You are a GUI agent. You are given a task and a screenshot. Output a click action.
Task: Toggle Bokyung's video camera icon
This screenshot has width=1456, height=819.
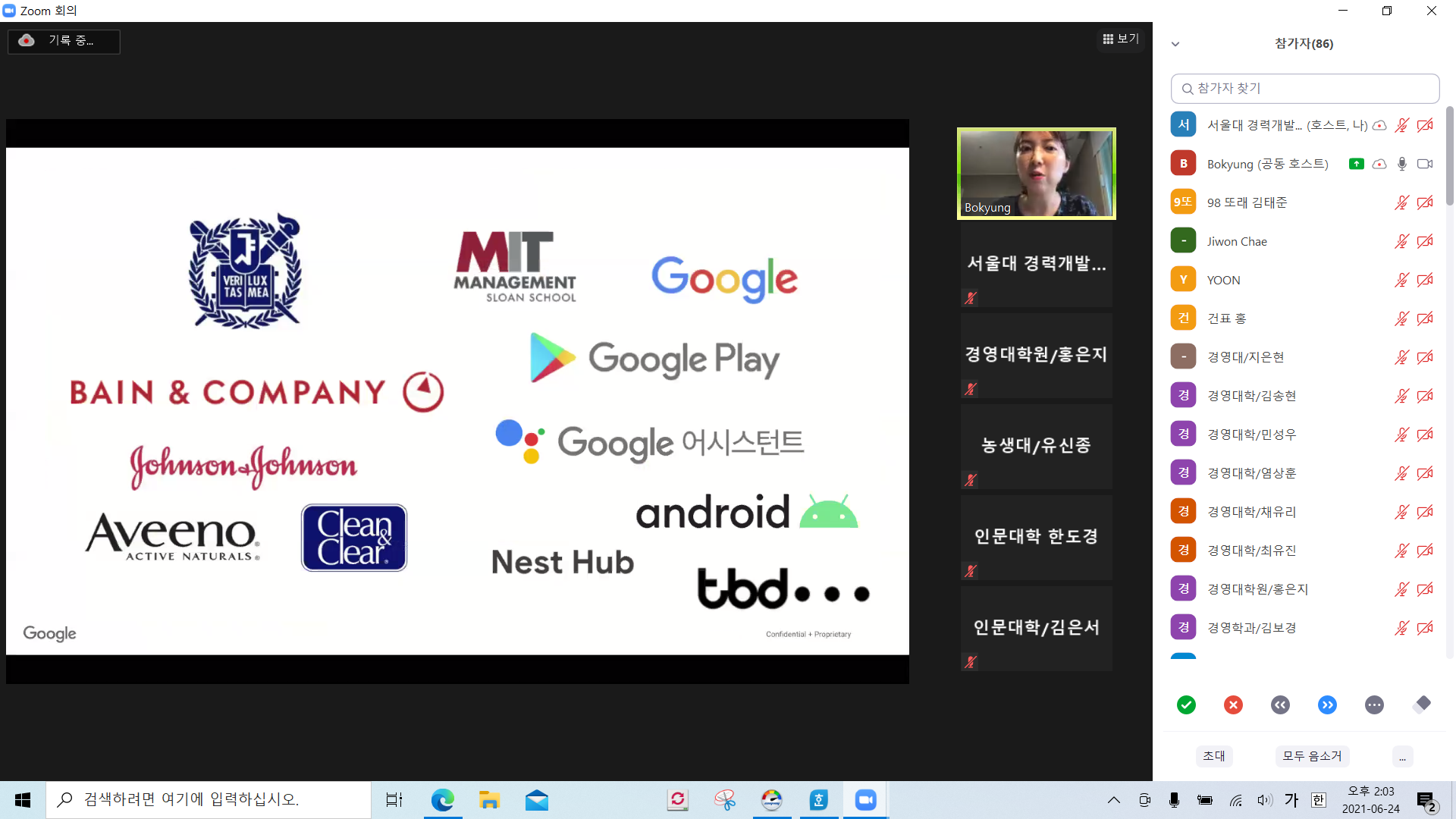pyautogui.click(x=1425, y=164)
